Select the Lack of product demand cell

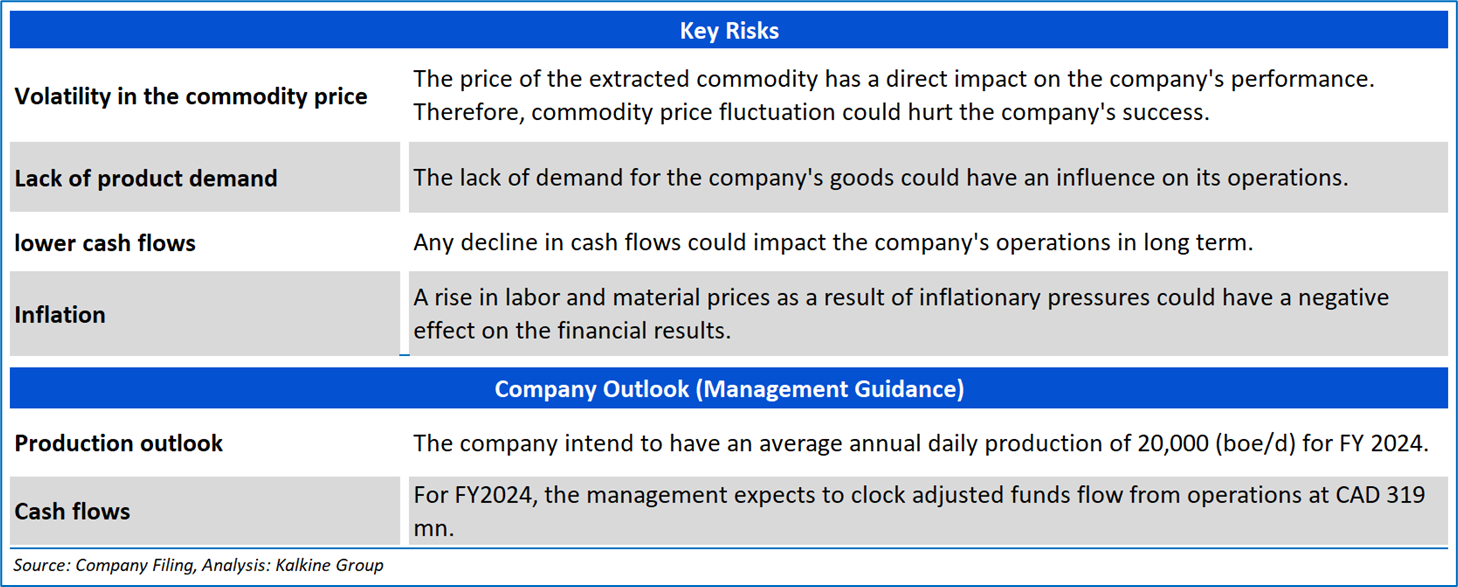tap(146, 179)
